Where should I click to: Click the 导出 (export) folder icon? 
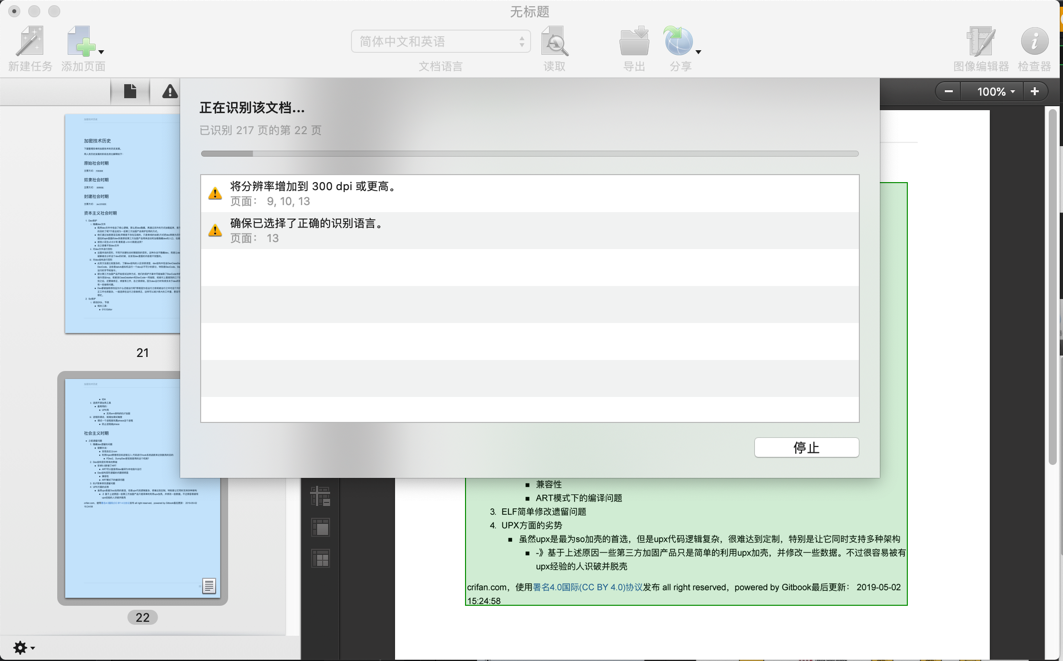click(x=634, y=41)
